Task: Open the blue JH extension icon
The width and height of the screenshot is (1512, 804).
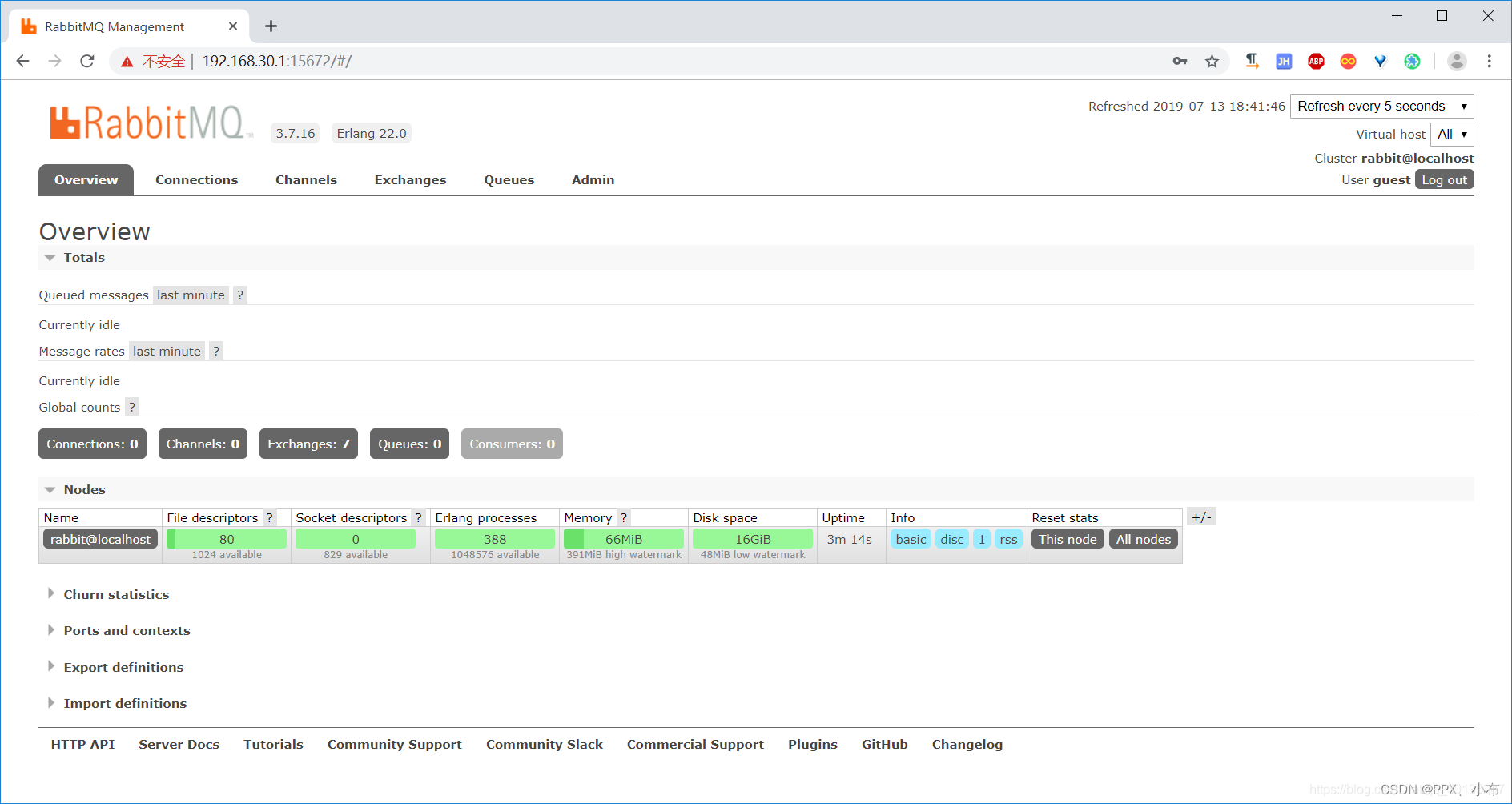Action: 1284,61
